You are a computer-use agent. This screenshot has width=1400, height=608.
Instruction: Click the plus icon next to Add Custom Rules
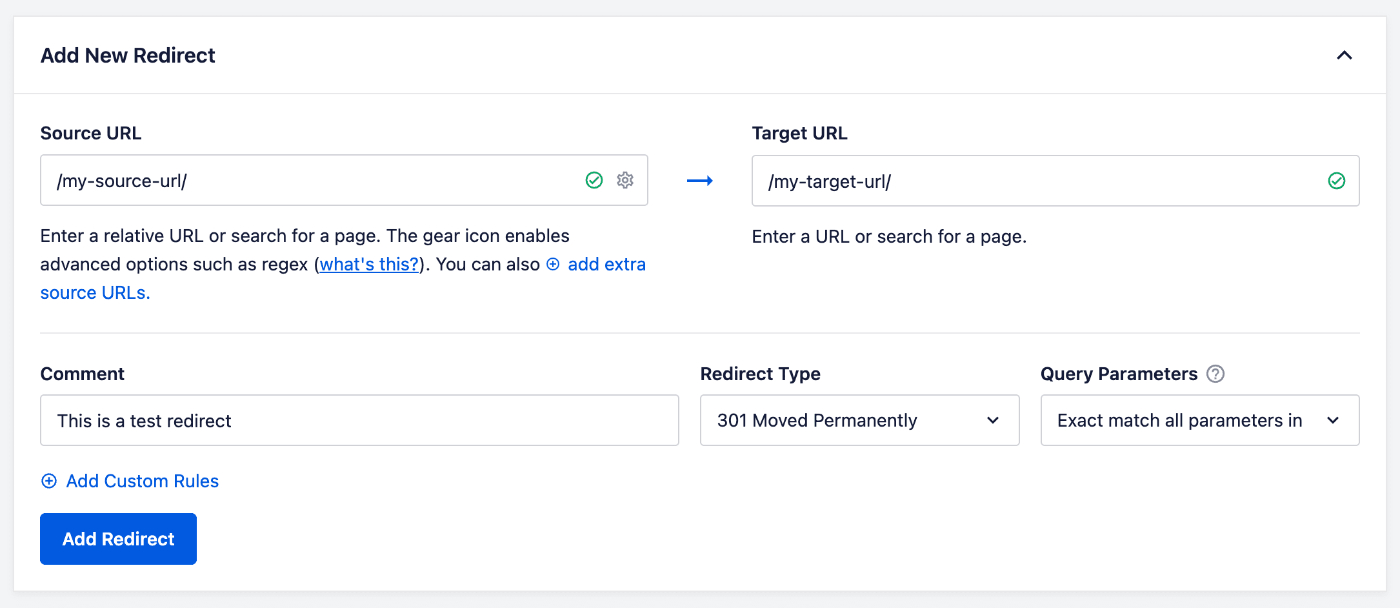48,481
